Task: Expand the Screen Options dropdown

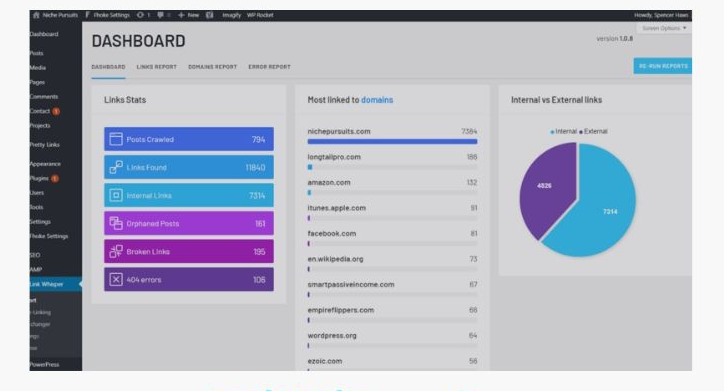Action: click(664, 28)
